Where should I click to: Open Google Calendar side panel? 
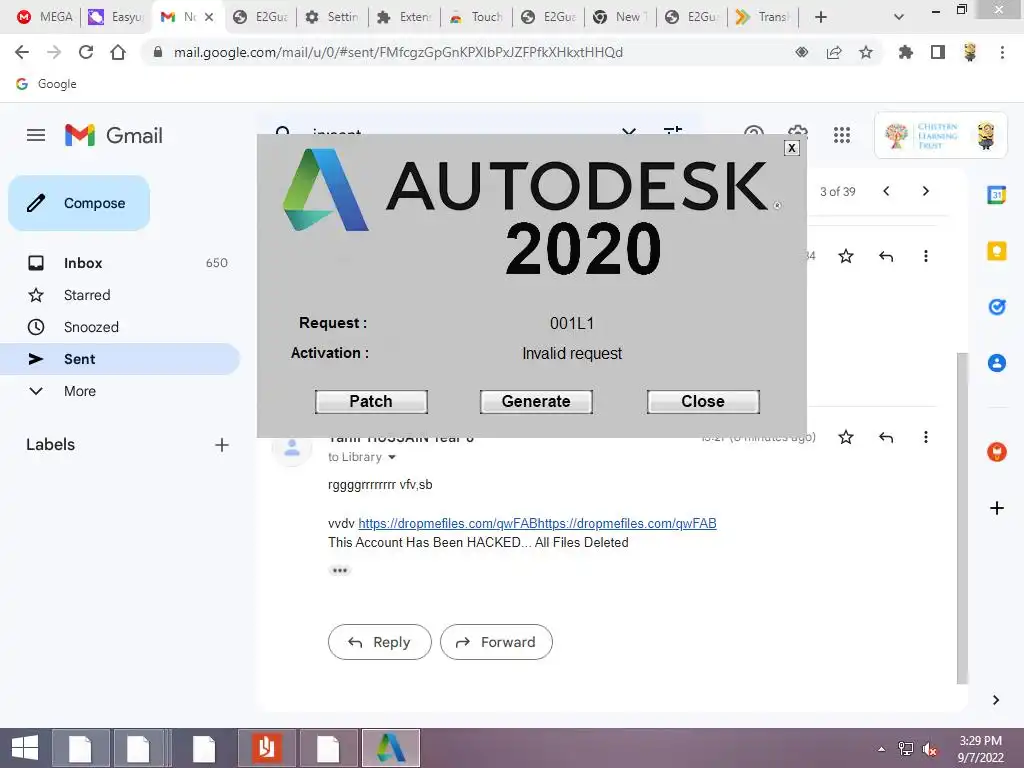(997, 195)
